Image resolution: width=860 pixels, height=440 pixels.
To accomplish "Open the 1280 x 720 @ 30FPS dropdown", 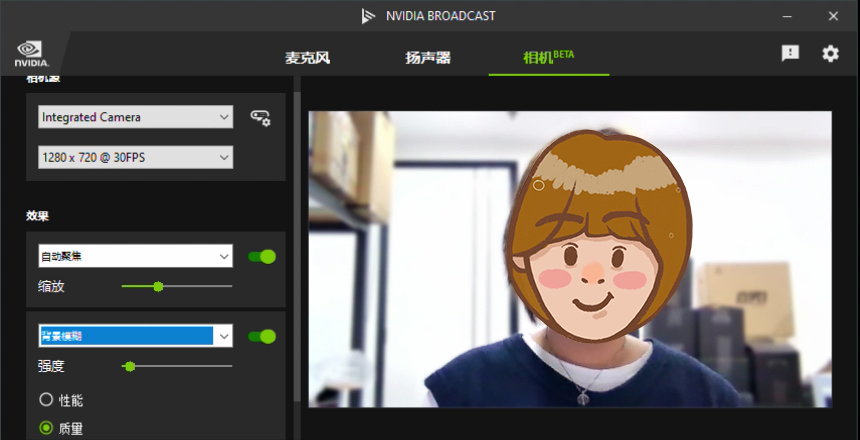I will point(135,157).
